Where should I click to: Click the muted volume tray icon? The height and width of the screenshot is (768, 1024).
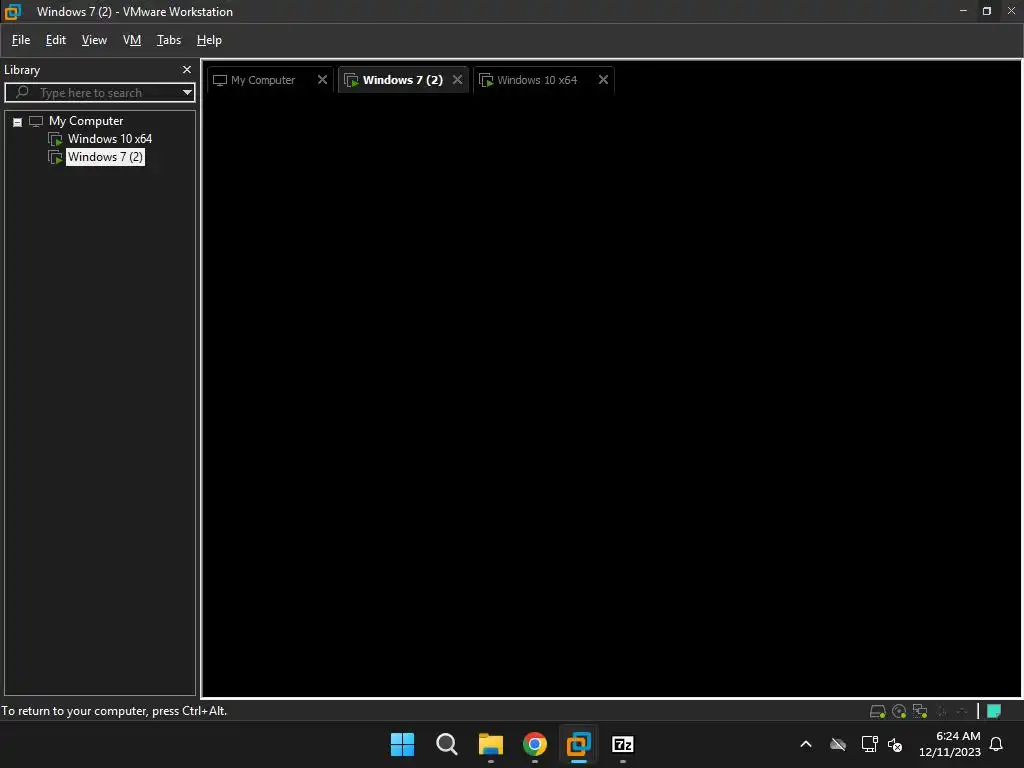895,744
